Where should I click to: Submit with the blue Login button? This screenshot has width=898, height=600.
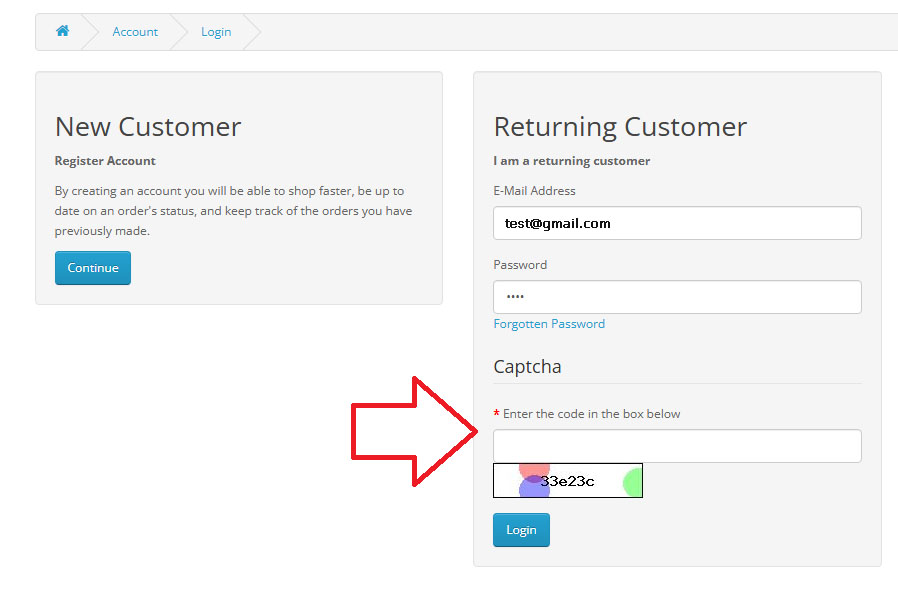[521, 530]
